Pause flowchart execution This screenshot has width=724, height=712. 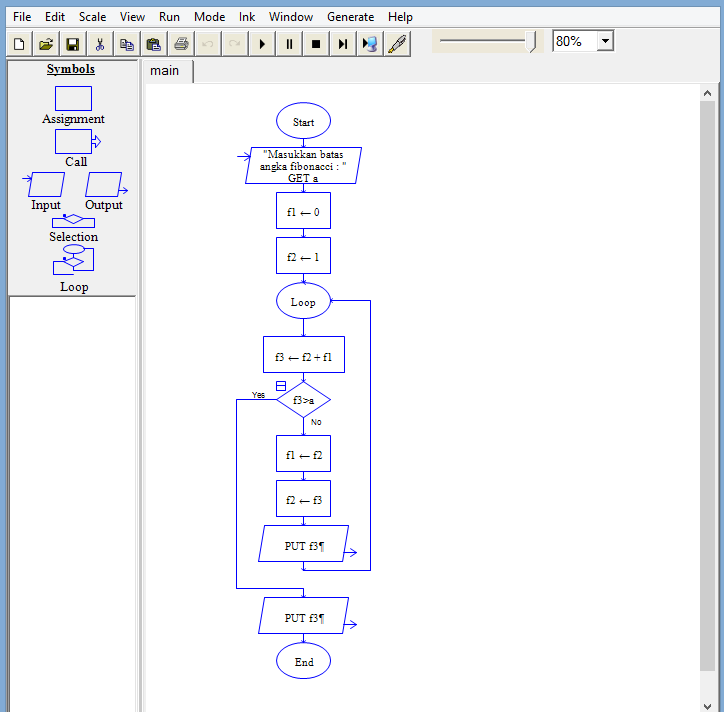[x=289, y=44]
